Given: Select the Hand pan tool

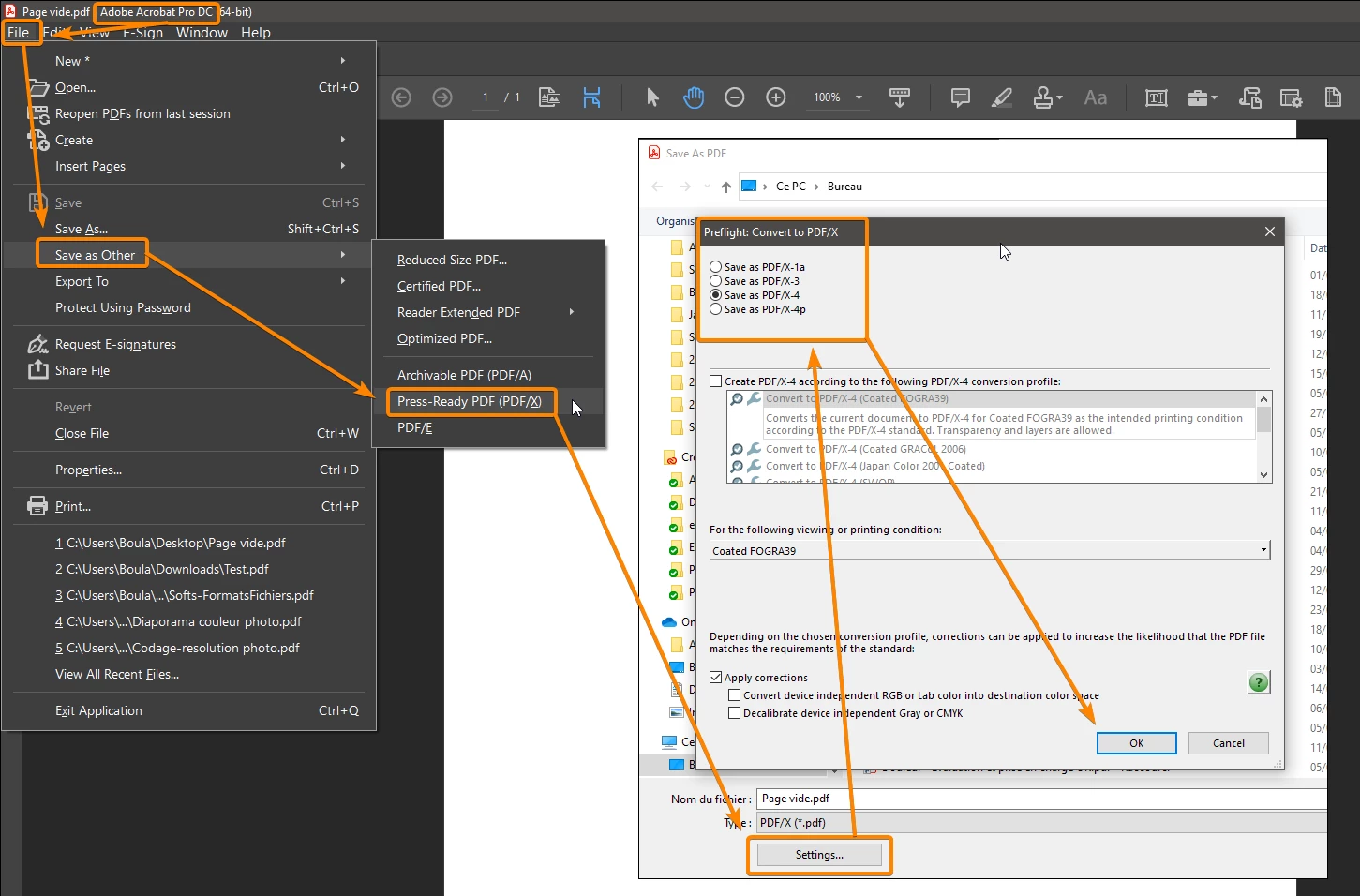Looking at the screenshot, I should point(694,97).
